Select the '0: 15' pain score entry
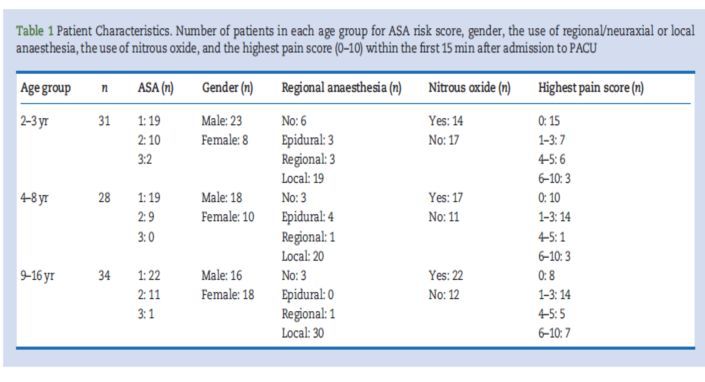 click(x=549, y=121)
